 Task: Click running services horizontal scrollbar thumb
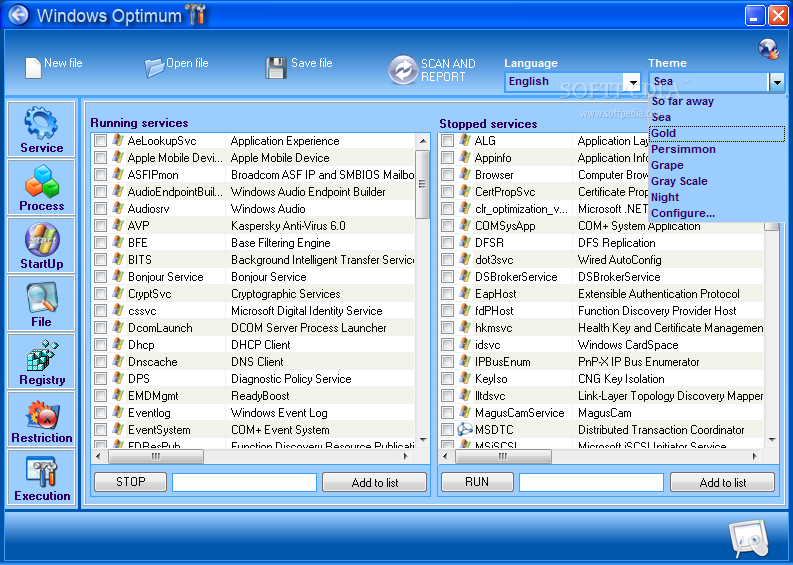tap(156, 456)
